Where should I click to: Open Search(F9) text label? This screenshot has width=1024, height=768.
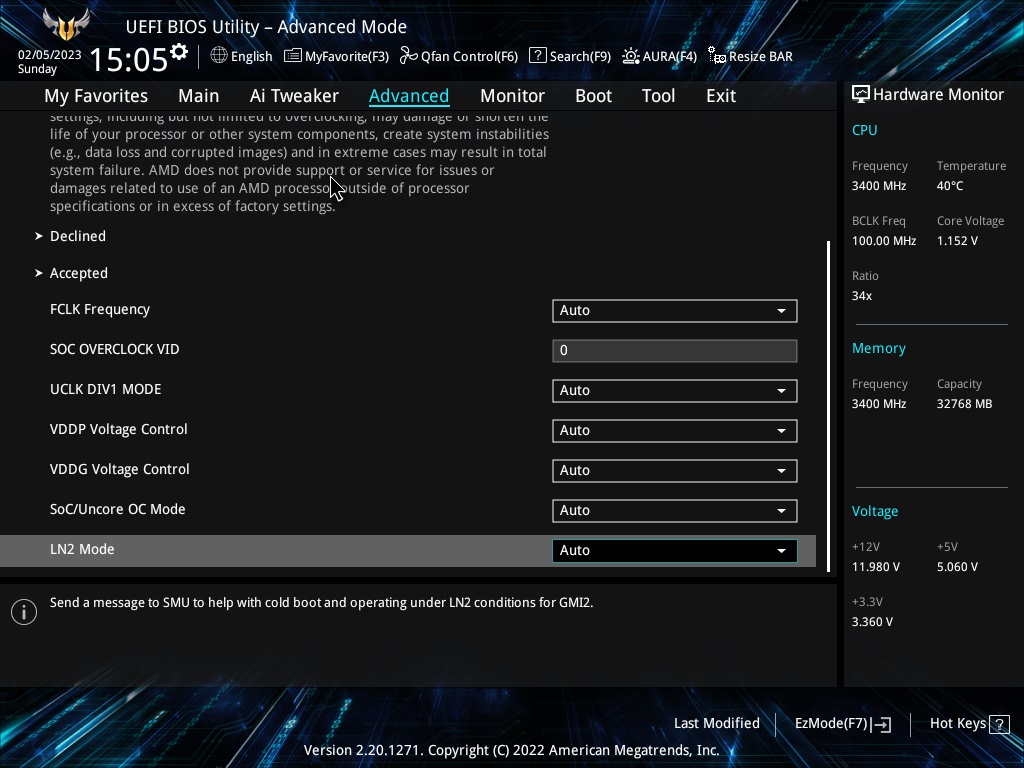pos(580,57)
